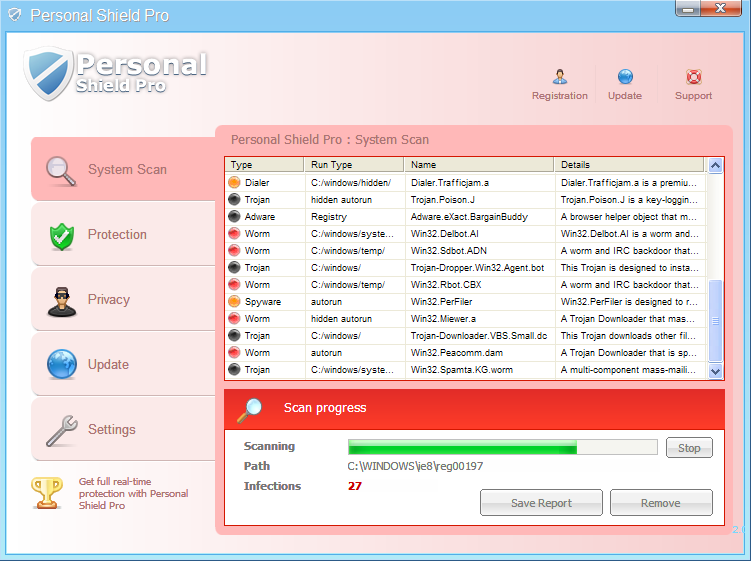Click the orange Spyware threat icon
This screenshot has width=751, height=561.
click(x=234, y=302)
